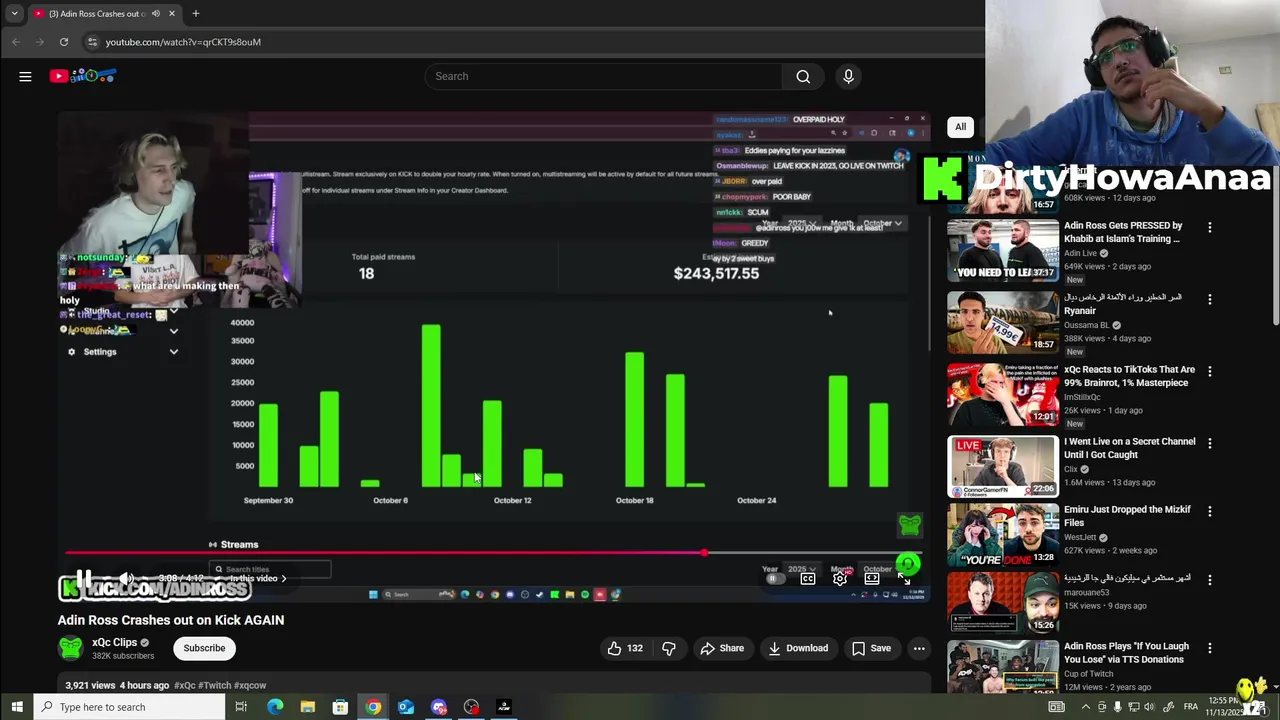This screenshot has width=1280, height=720.
Task: Open File Explorer from the taskbar
Action: tap(308, 707)
